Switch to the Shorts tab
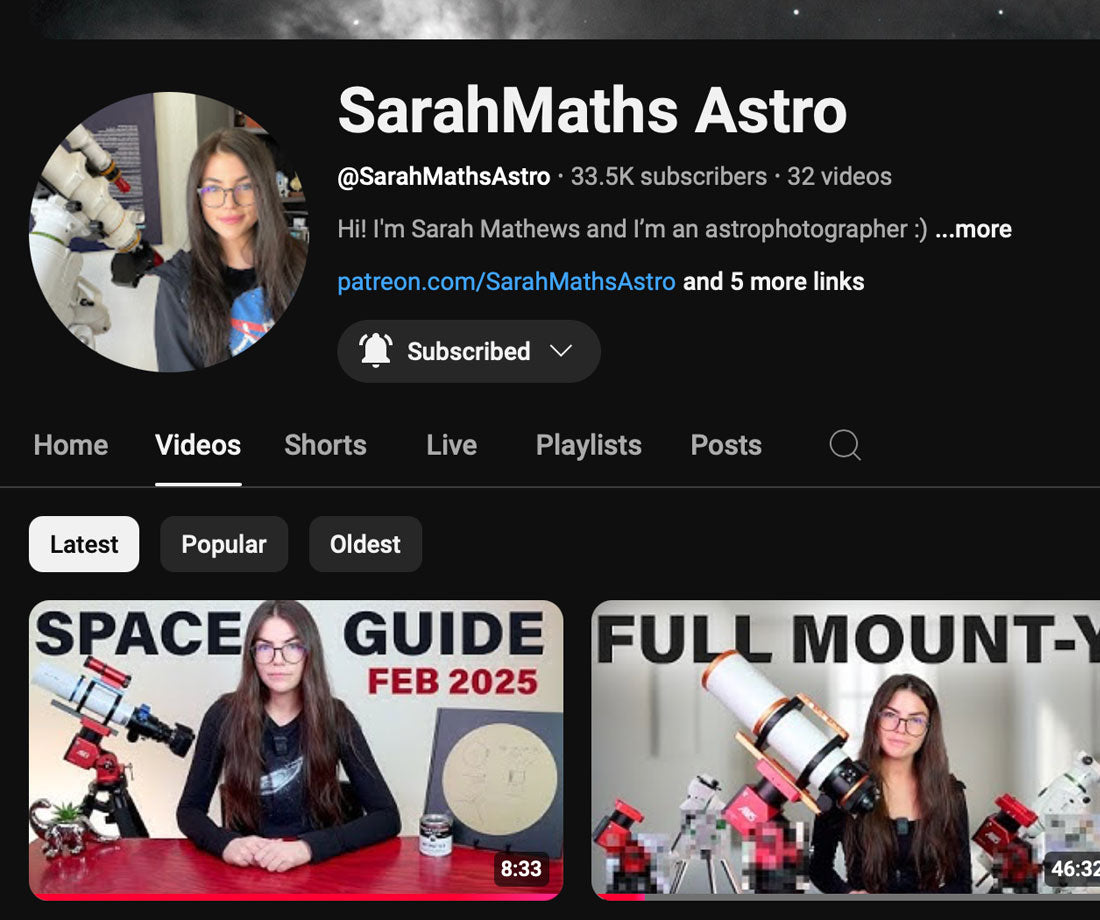The height and width of the screenshot is (920, 1100). (x=325, y=445)
